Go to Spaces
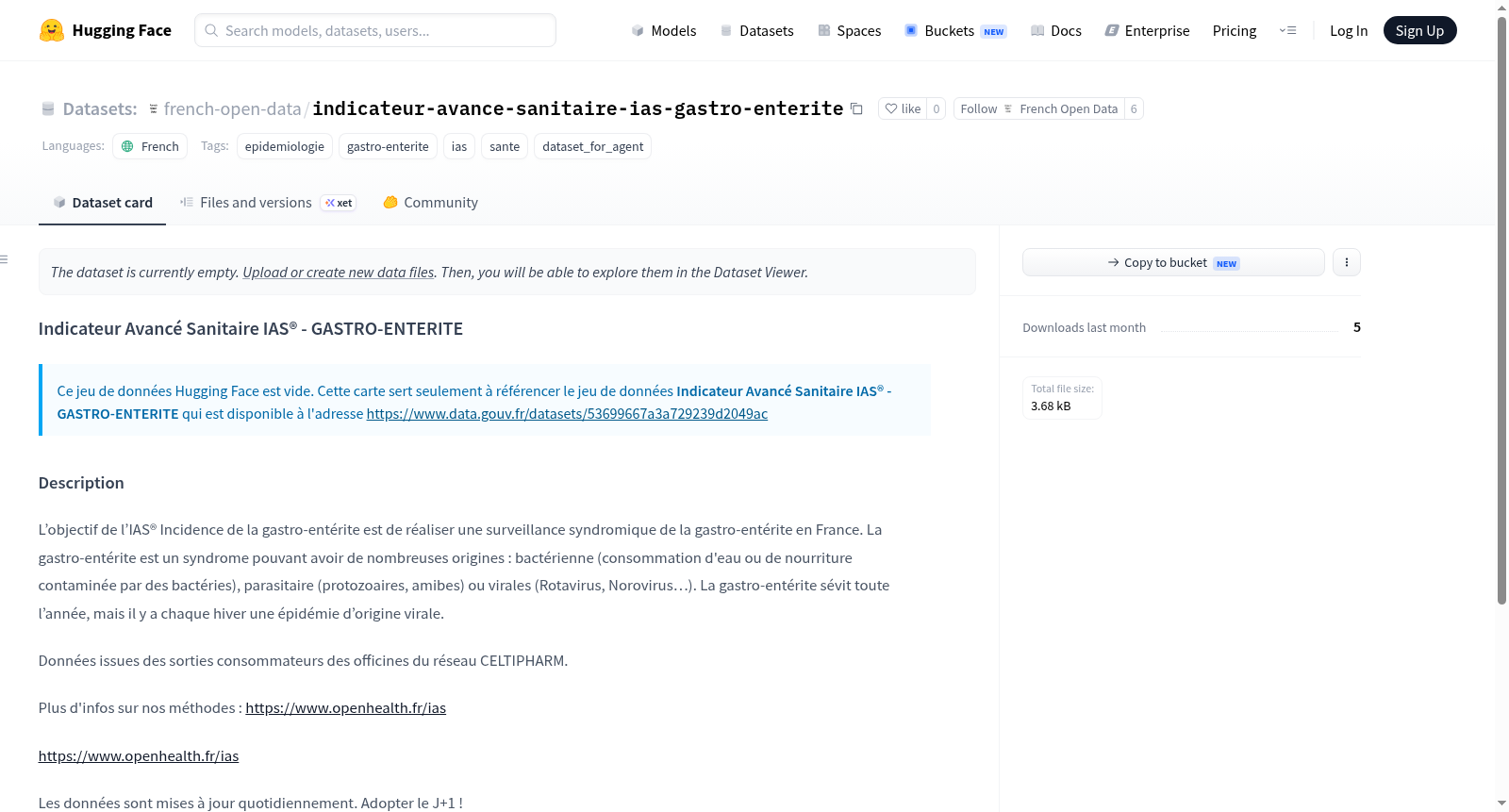1509x812 pixels. 849,30
